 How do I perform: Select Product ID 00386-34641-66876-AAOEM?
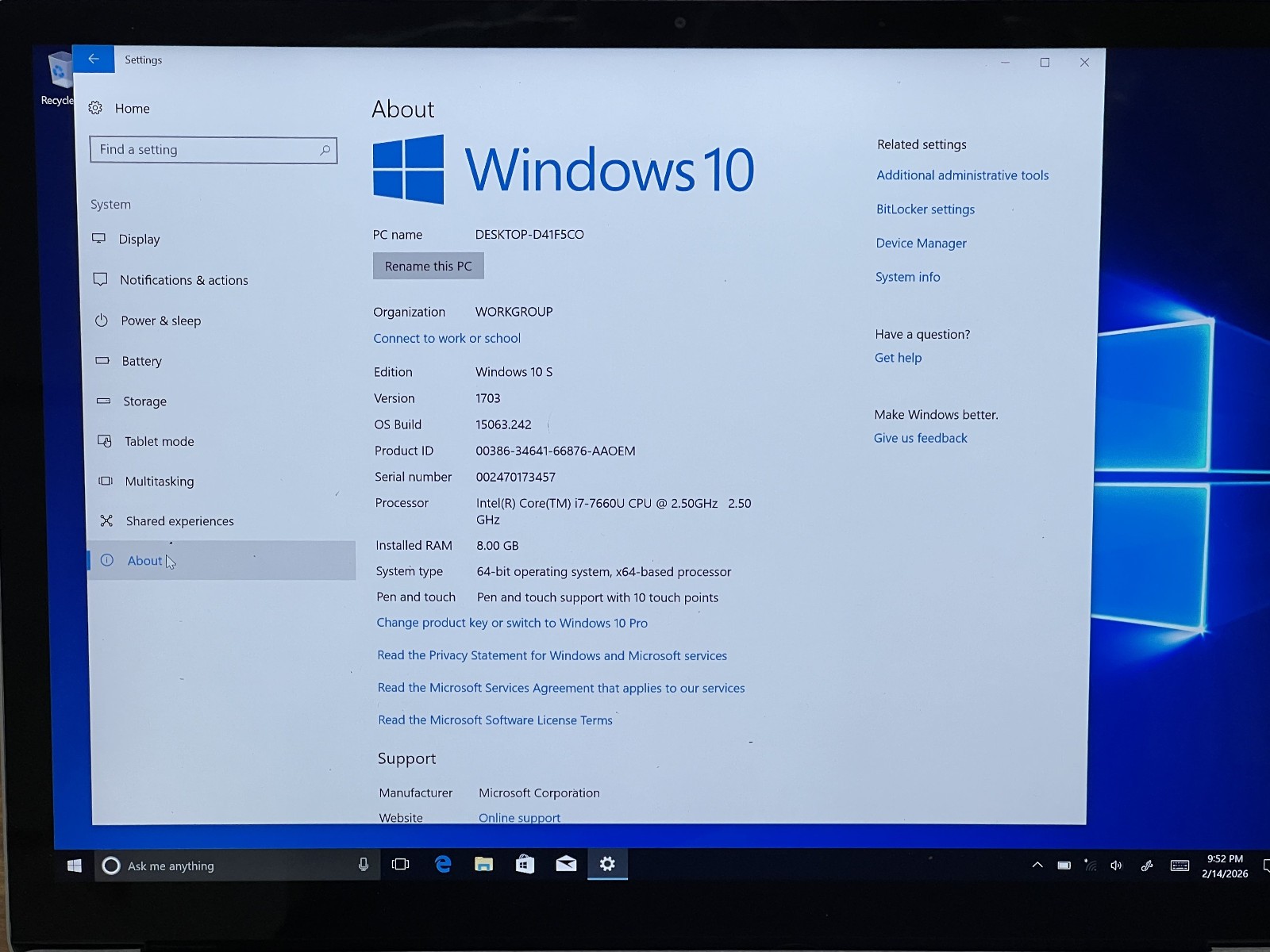pos(556,451)
